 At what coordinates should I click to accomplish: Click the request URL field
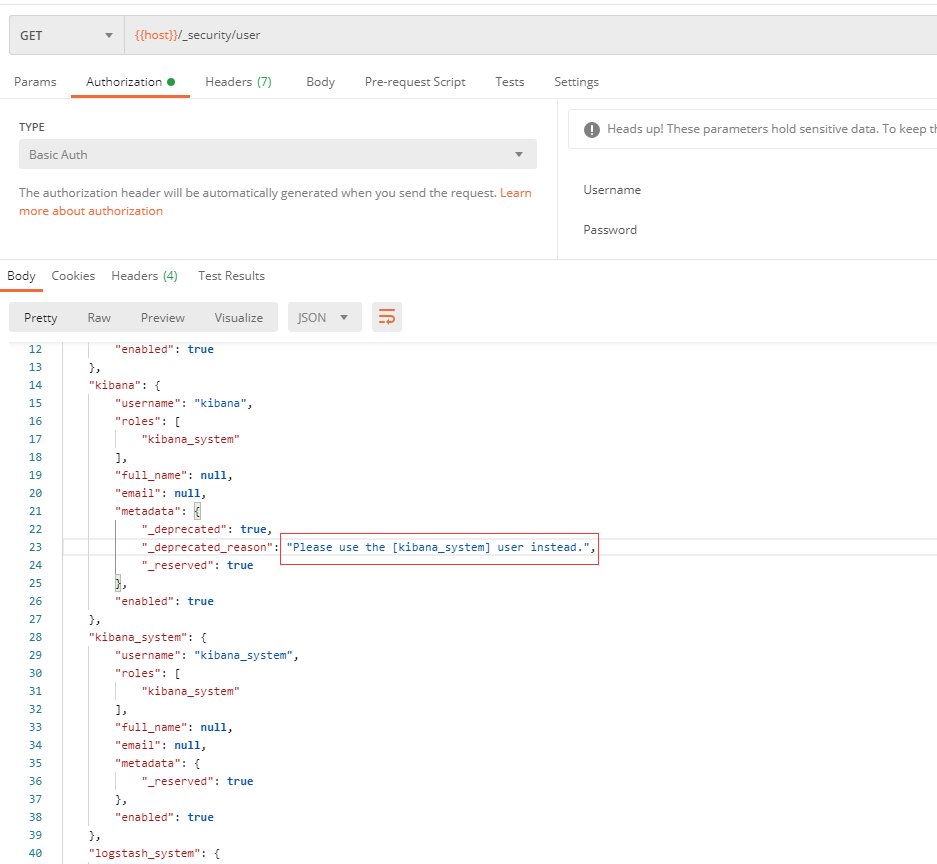pyautogui.click(x=531, y=35)
